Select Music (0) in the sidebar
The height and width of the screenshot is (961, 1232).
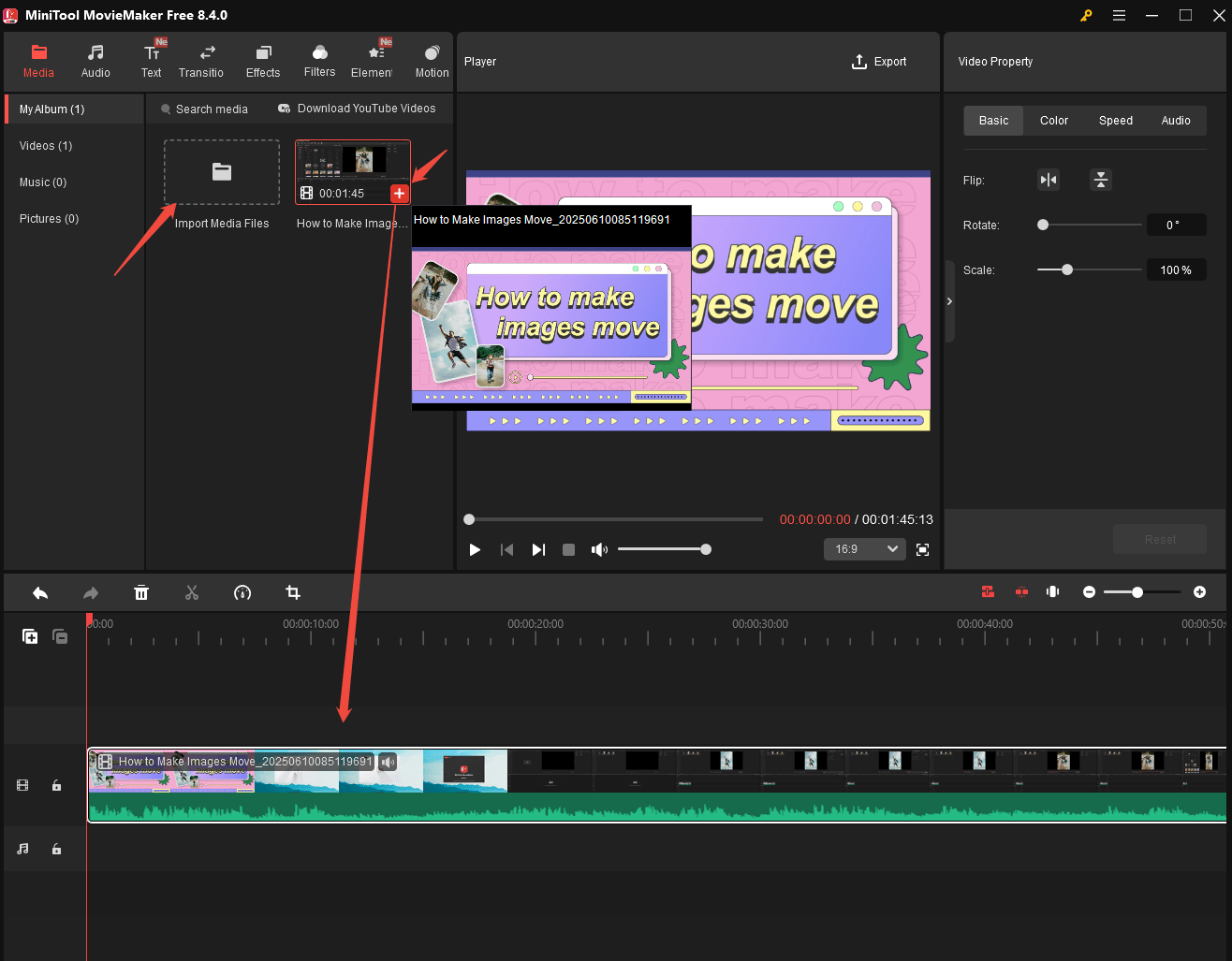[44, 182]
